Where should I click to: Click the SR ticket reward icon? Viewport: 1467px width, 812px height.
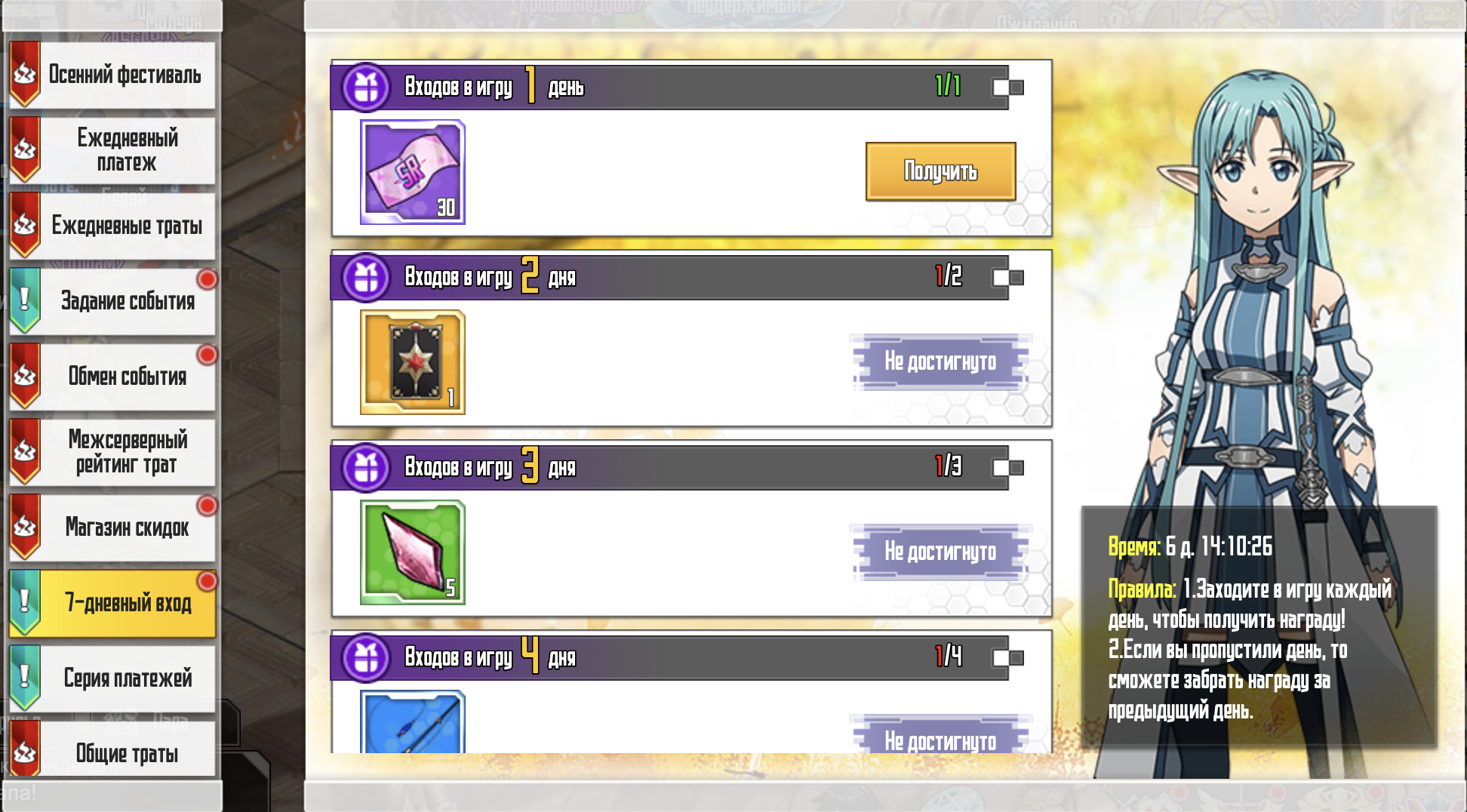point(413,172)
